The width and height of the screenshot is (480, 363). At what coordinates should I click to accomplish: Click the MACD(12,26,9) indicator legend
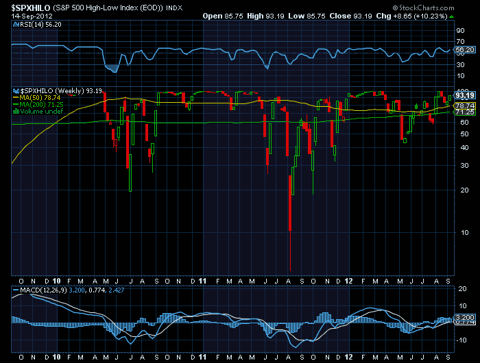43,290
